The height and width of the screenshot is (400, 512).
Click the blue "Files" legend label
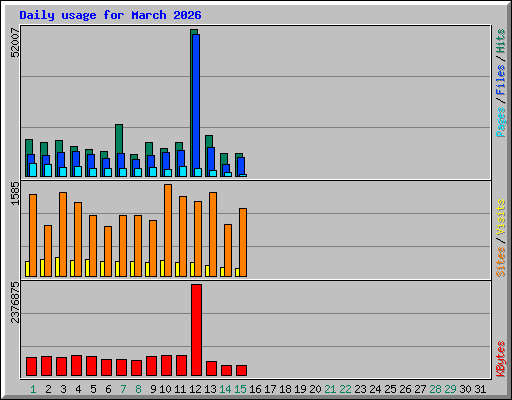pyautogui.click(x=501, y=80)
